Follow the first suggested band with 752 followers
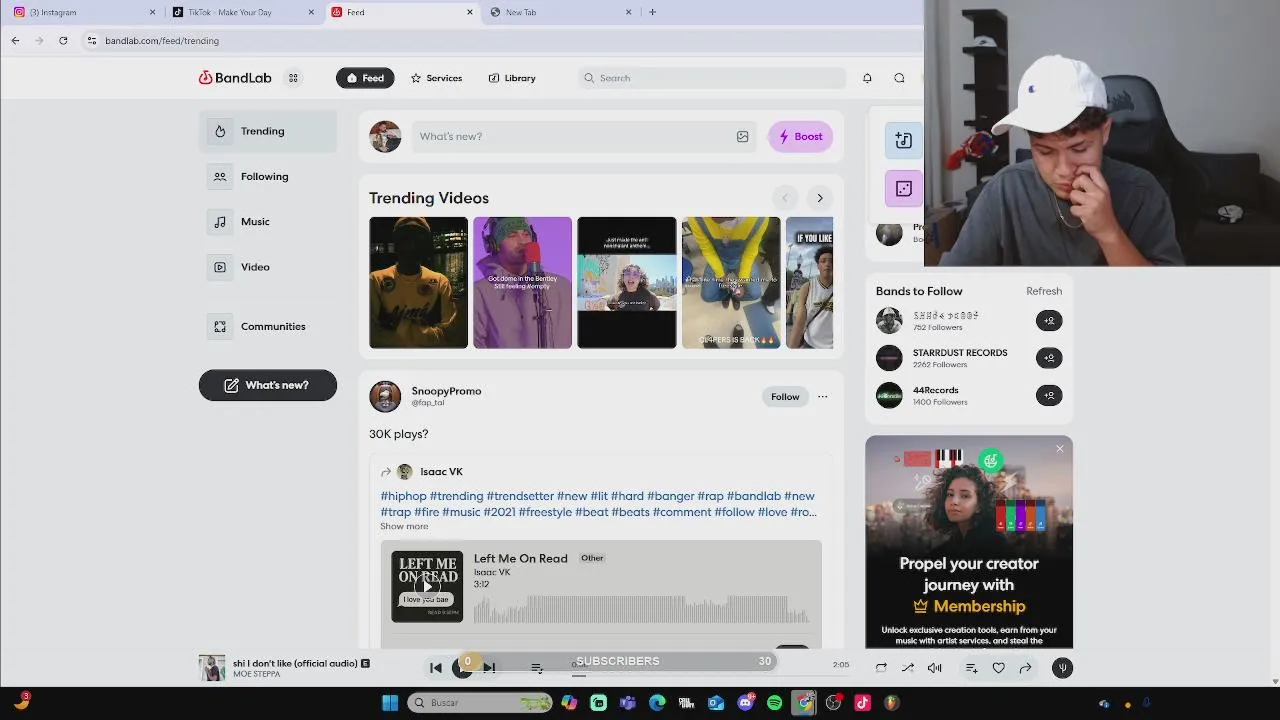The height and width of the screenshot is (720, 1280). [1049, 321]
